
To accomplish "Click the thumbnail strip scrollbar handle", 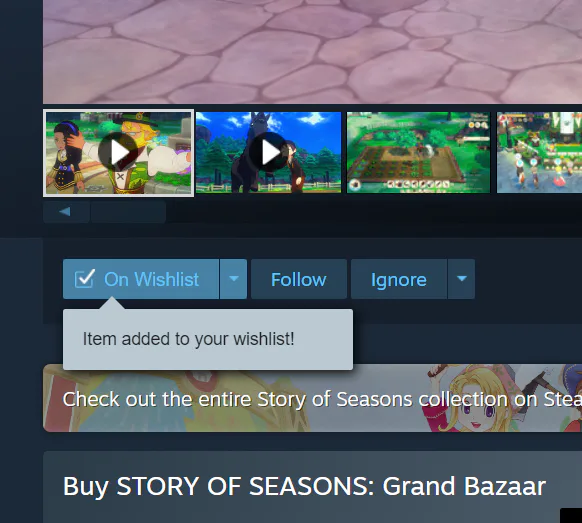I will (128, 212).
